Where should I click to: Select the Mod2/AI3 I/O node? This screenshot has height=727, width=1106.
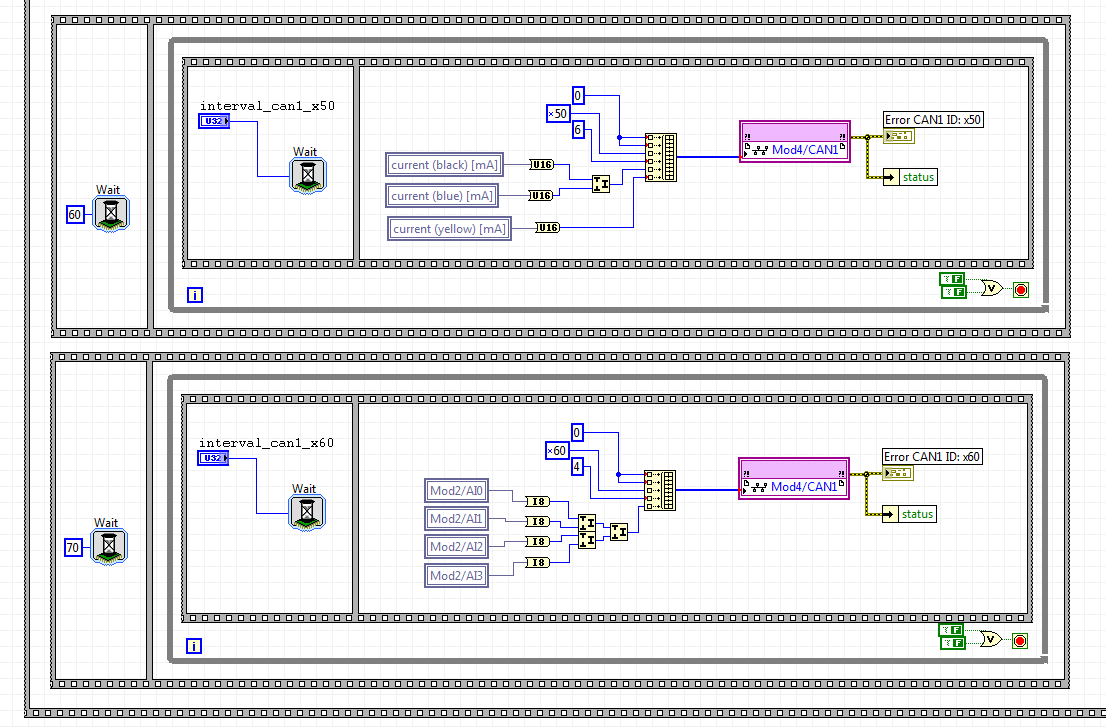coord(456,575)
